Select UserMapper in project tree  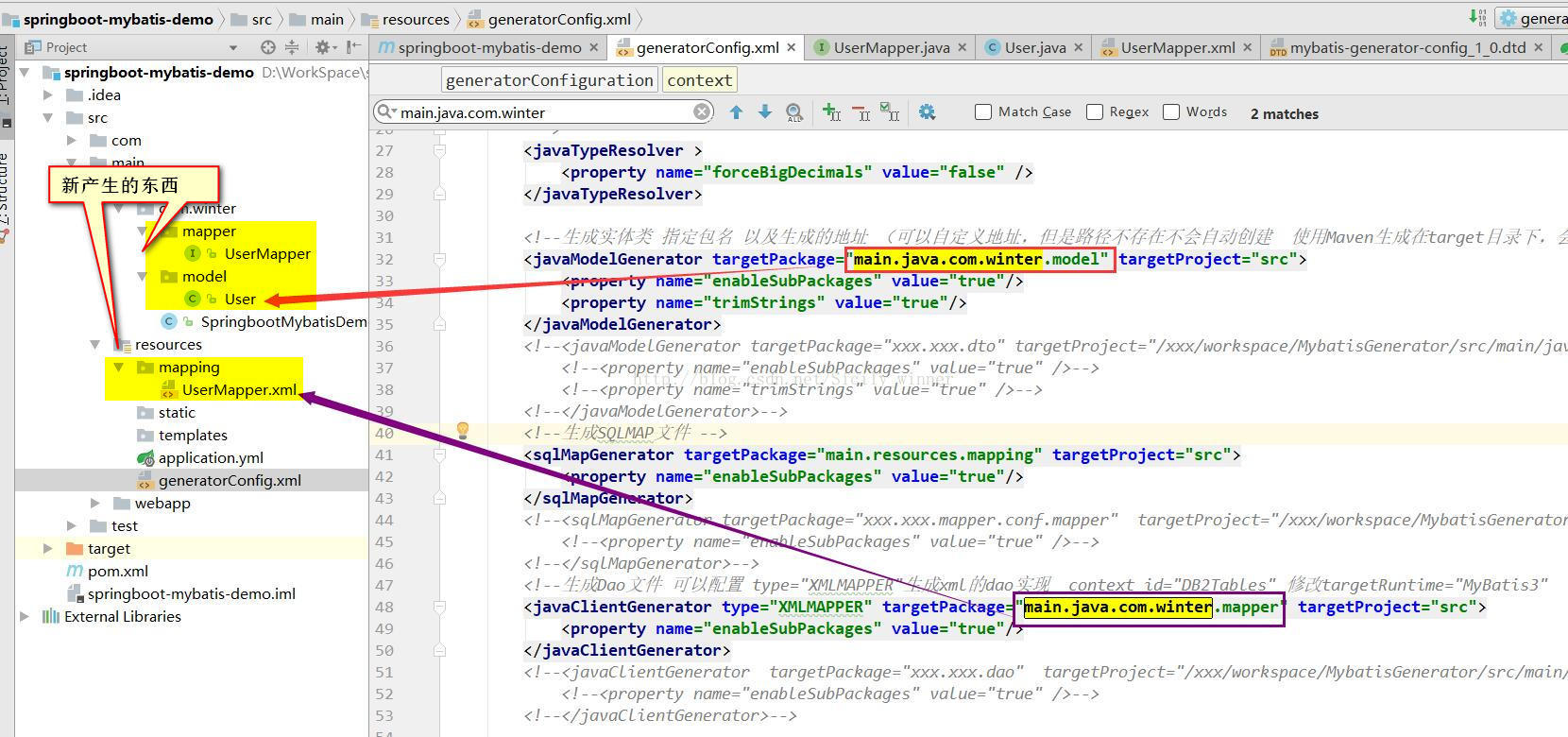(x=267, y=253)
